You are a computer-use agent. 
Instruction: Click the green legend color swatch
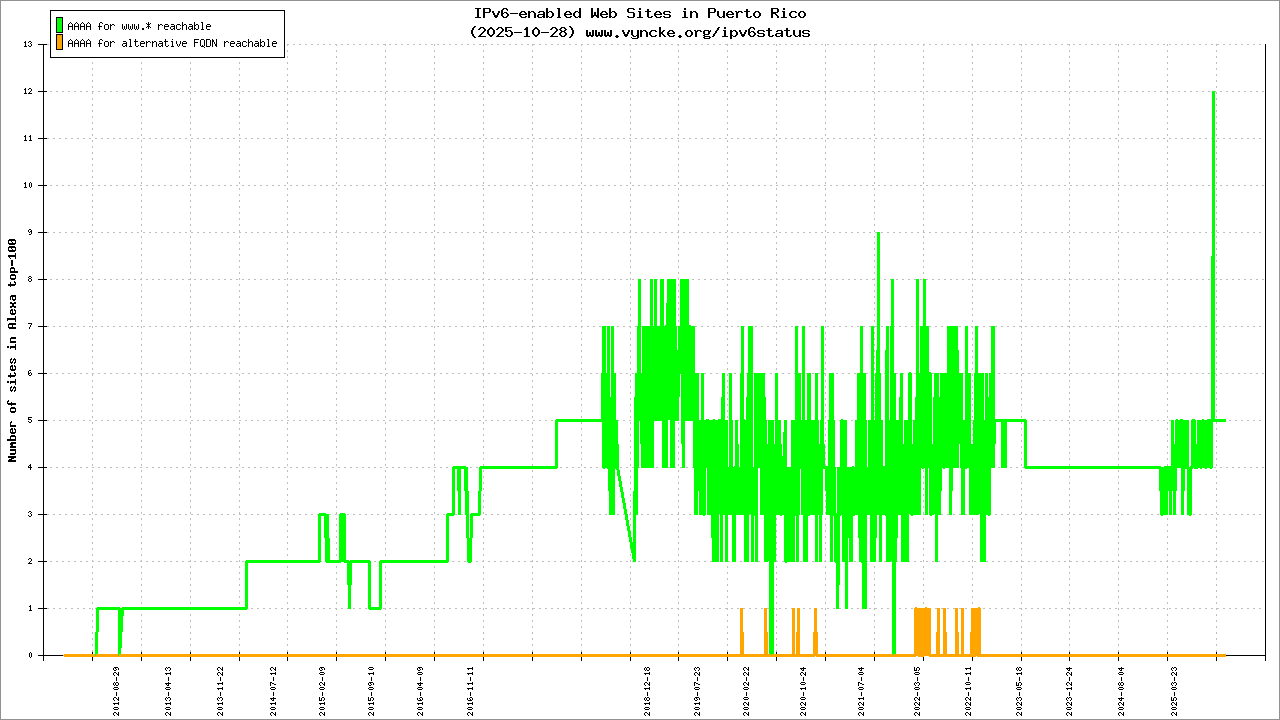[59, 25]
